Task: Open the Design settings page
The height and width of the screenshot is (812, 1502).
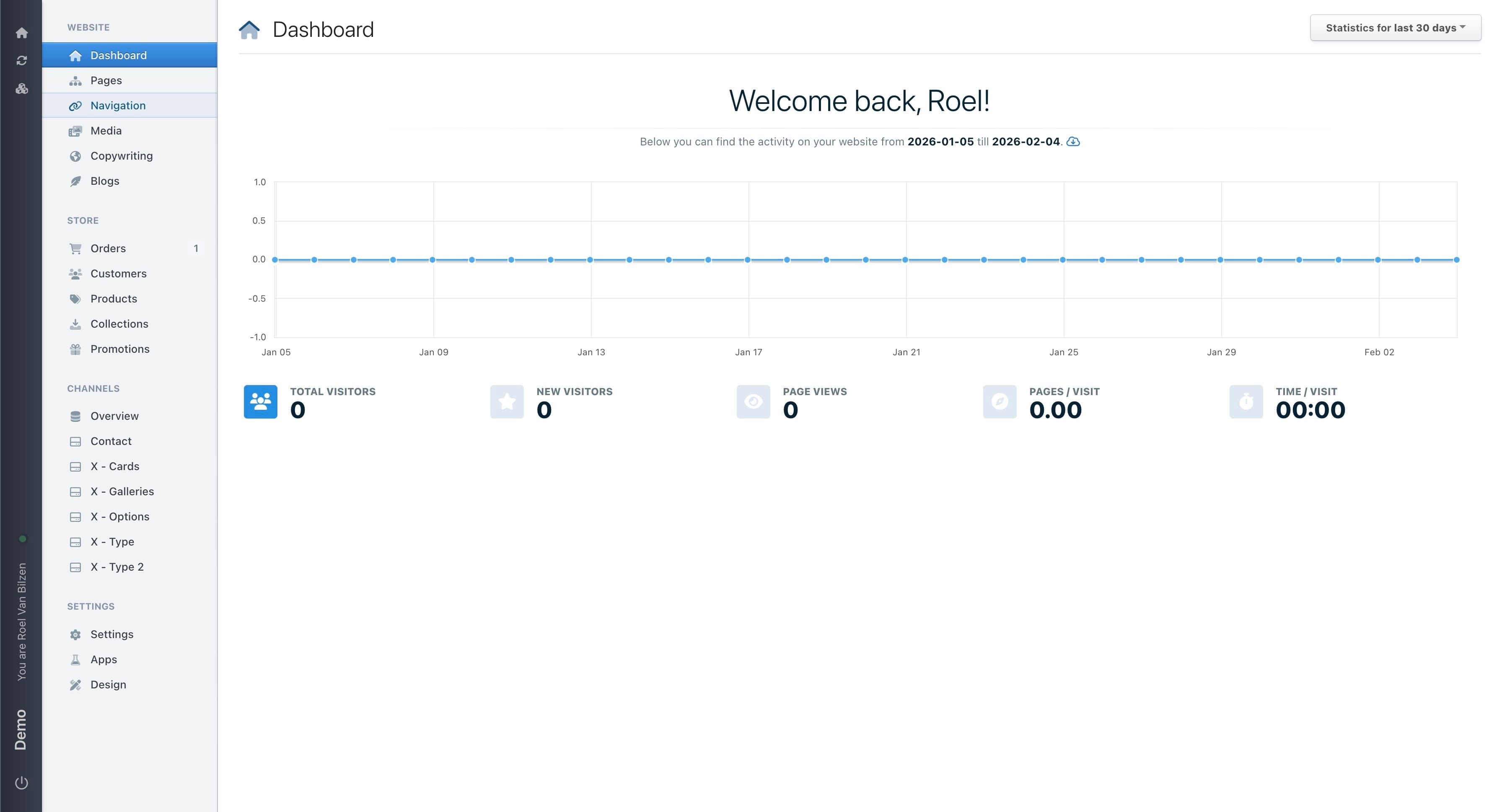Action: point(108,684)
